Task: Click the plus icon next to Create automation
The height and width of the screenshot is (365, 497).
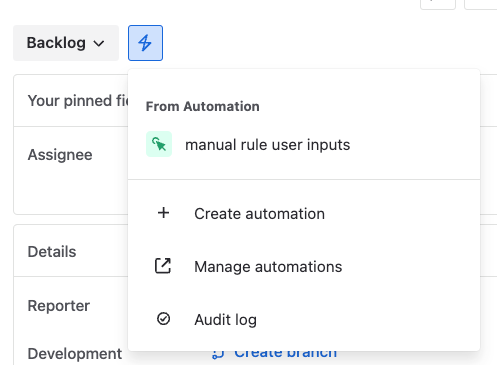Action: click(163, 213)
